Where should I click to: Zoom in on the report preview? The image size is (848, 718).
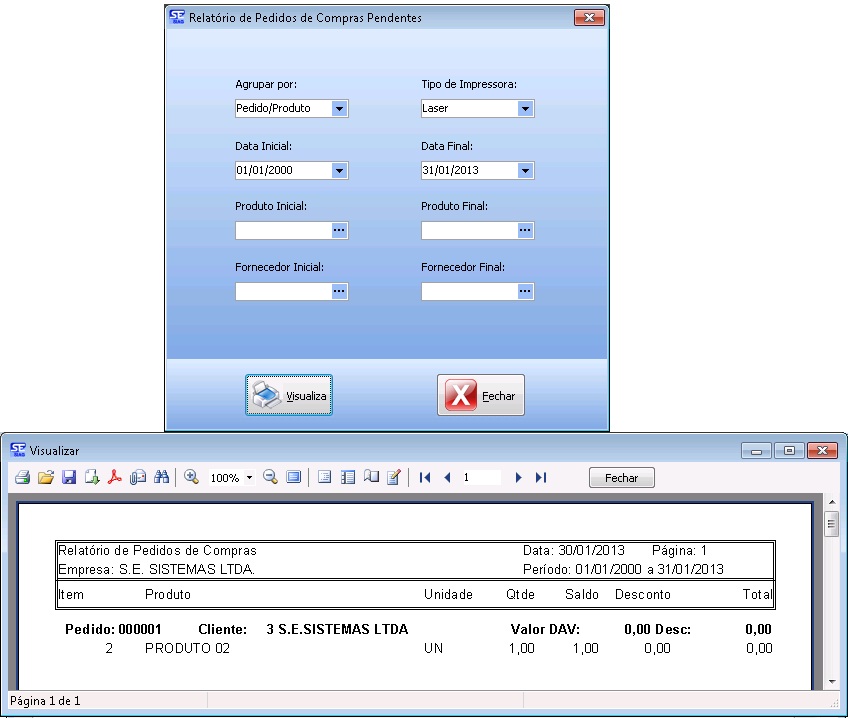(191, 478)
